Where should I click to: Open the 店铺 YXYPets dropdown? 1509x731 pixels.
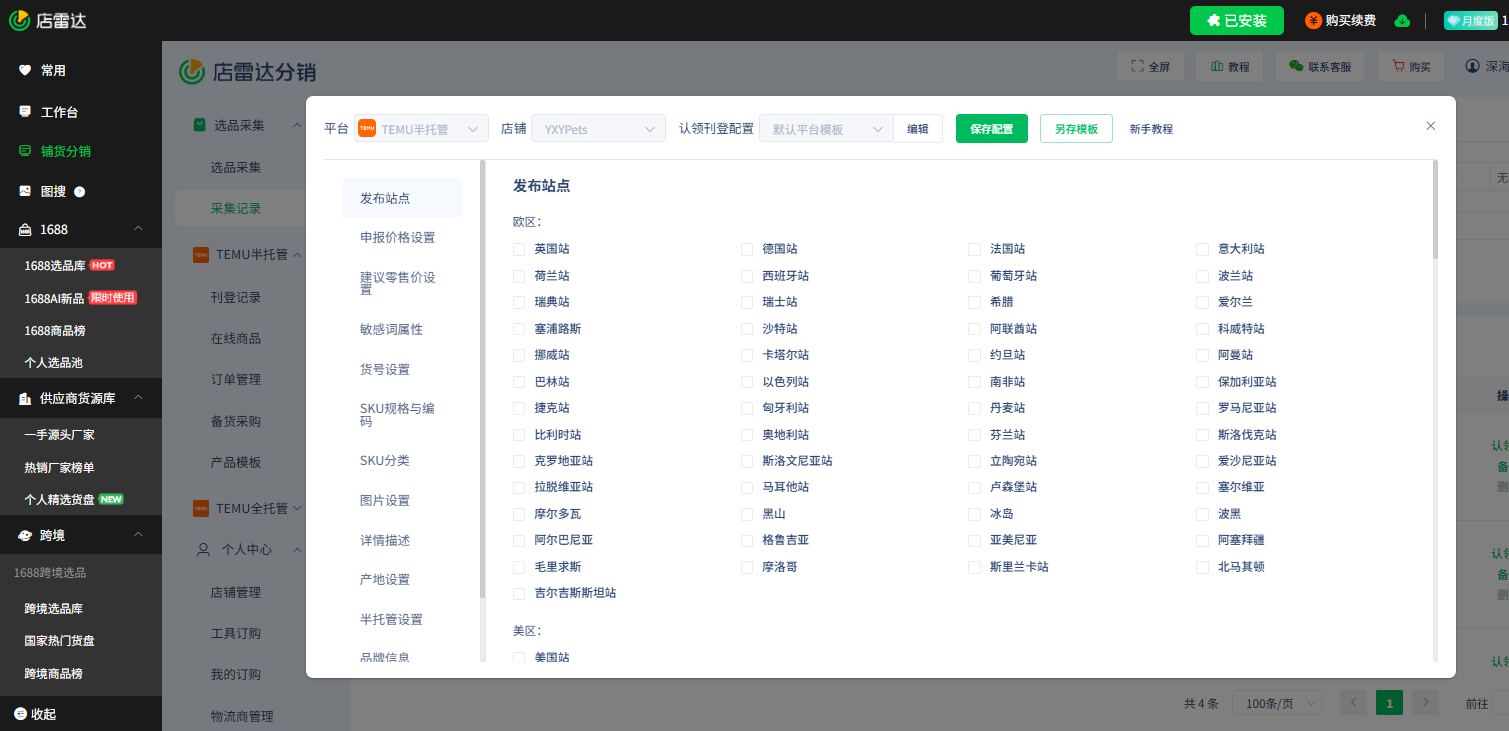tap(598, 129)
